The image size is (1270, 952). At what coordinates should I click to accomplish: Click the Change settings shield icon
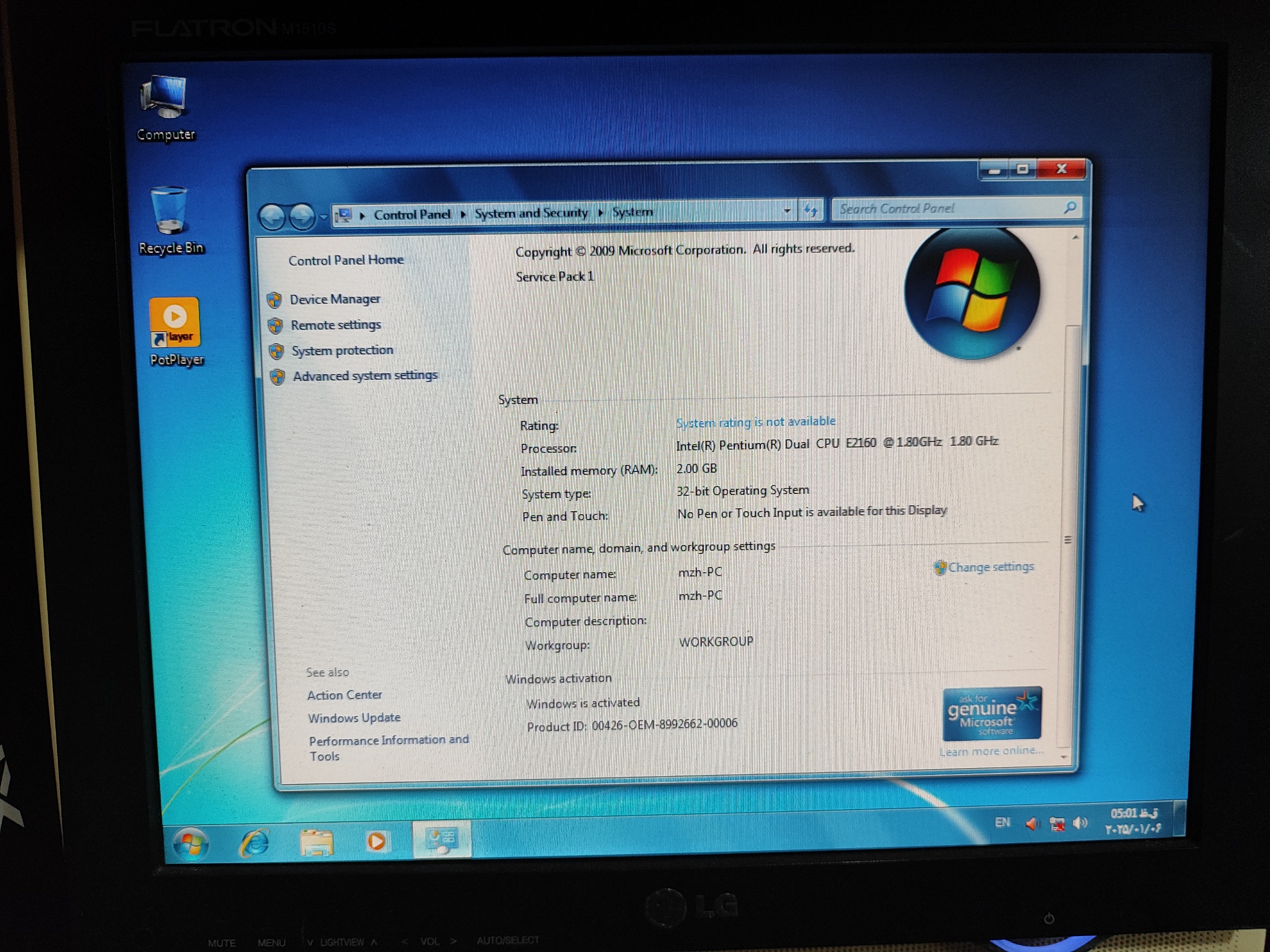[940, 568]
